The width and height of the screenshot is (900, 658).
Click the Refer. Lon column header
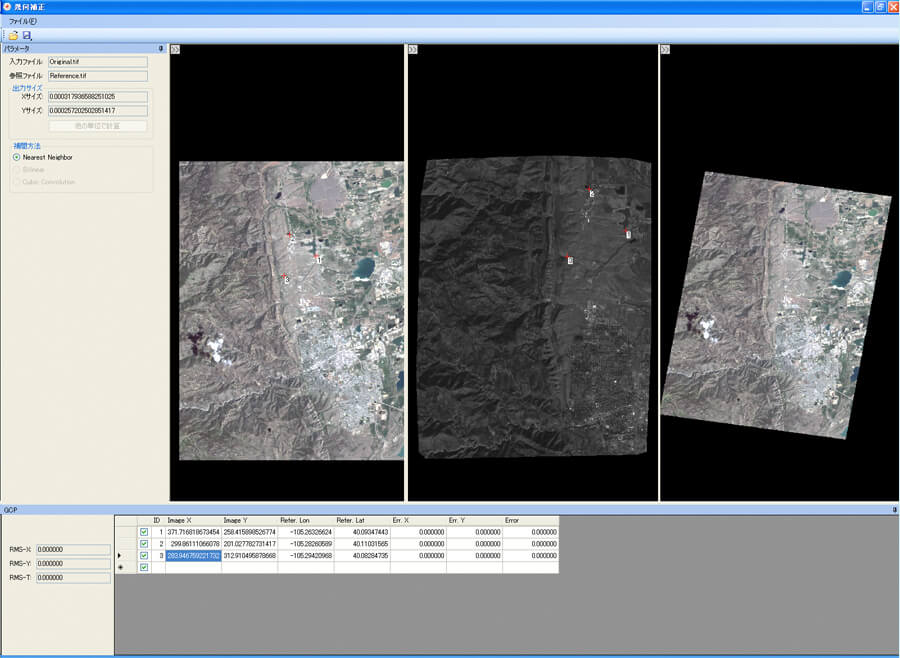click(306, 520)
